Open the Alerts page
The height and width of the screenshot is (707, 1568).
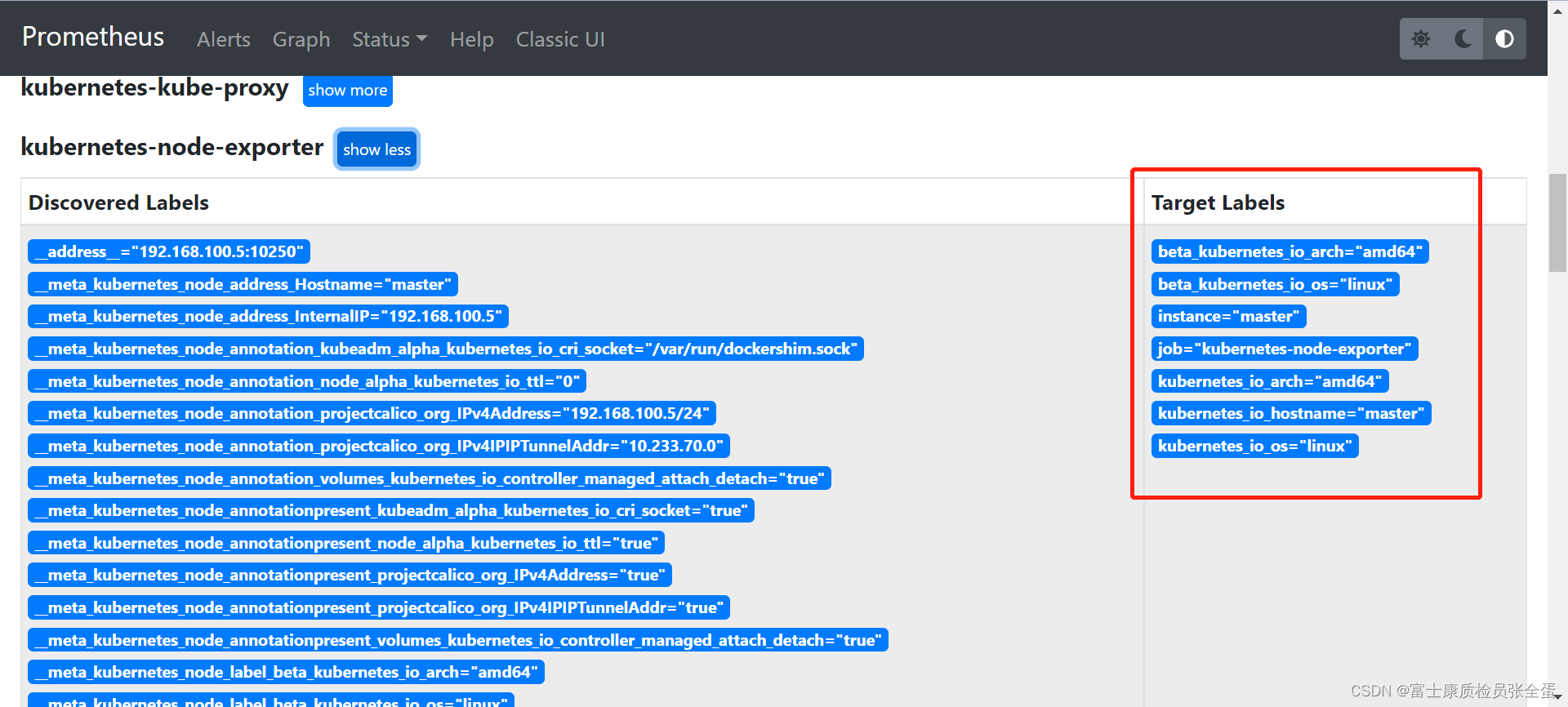(224, 39)
